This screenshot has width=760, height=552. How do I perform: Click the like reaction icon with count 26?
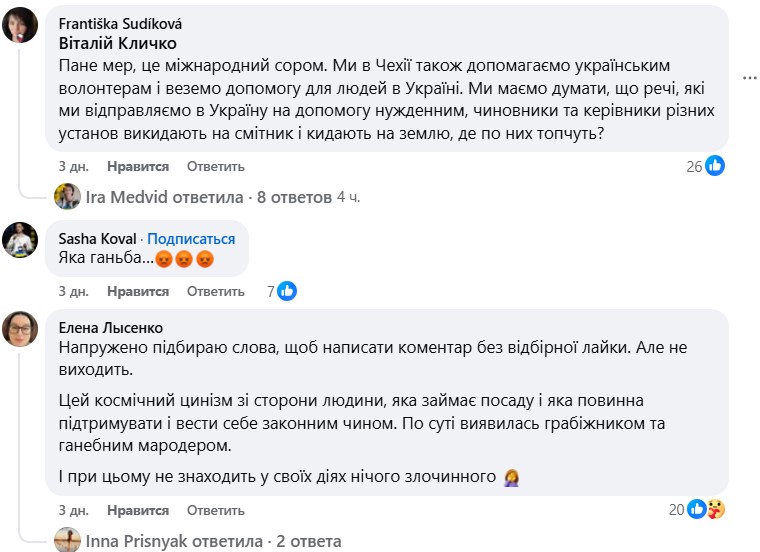click(x=714, y=166)
